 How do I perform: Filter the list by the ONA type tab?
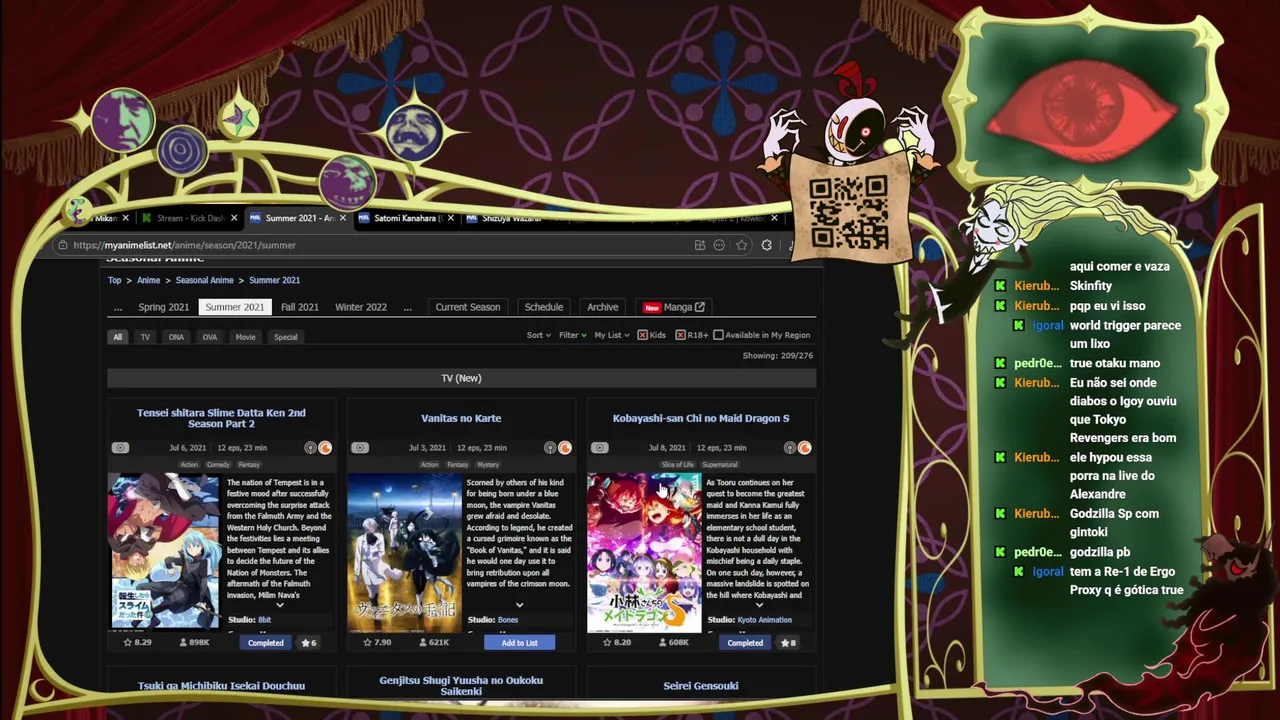(176, 337)
